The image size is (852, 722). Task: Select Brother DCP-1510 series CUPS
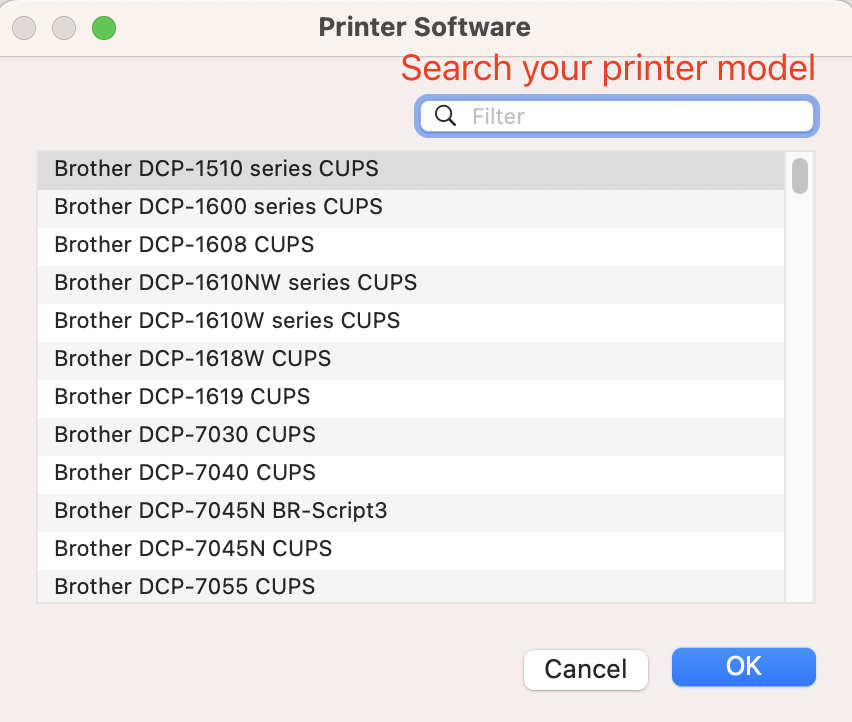(216, 169)
